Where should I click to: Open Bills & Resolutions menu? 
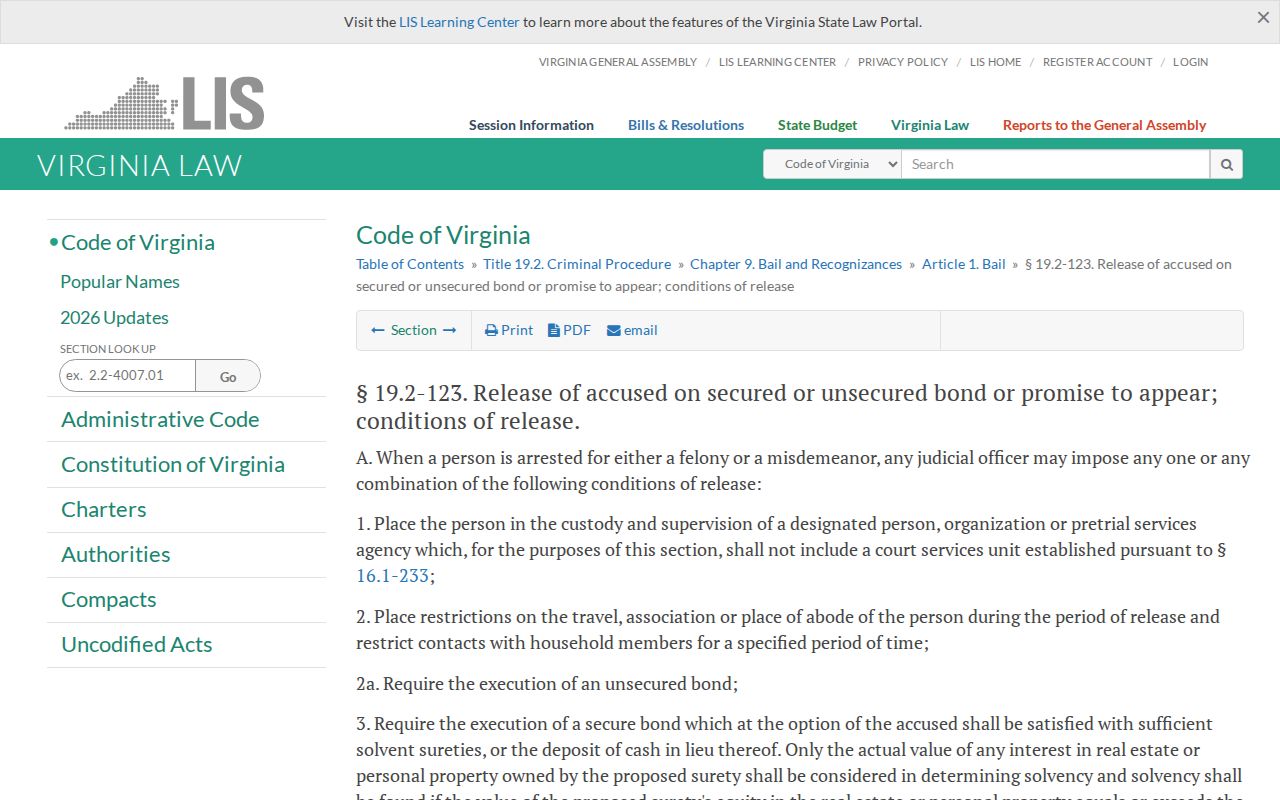pyautogui.click(x=686, y=125)
